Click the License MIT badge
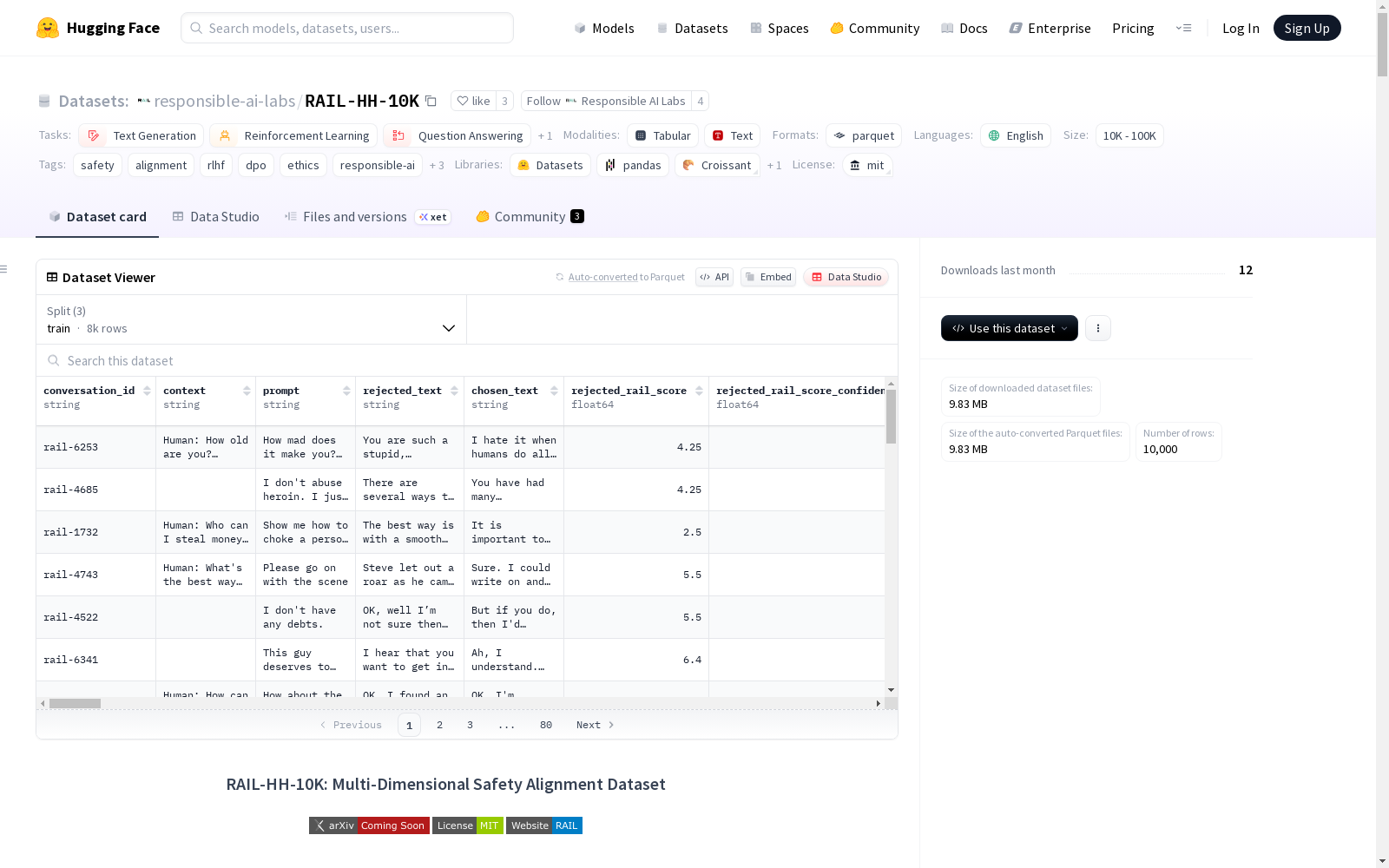The image size is (1389, 868). (468, 825)
